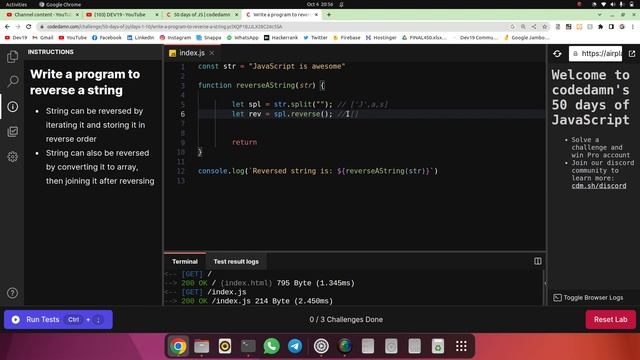Open the Trash from the dock
640x360 pixels.
(438, 346)
